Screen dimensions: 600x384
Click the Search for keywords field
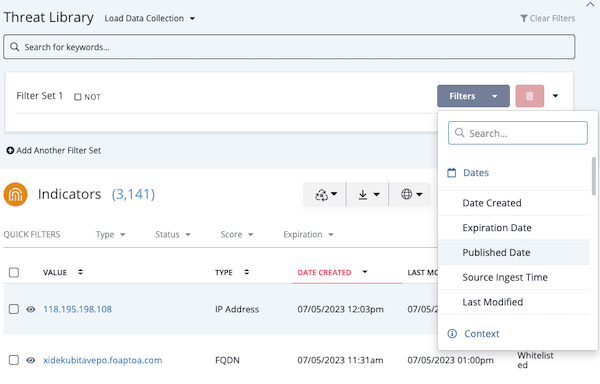289,47
